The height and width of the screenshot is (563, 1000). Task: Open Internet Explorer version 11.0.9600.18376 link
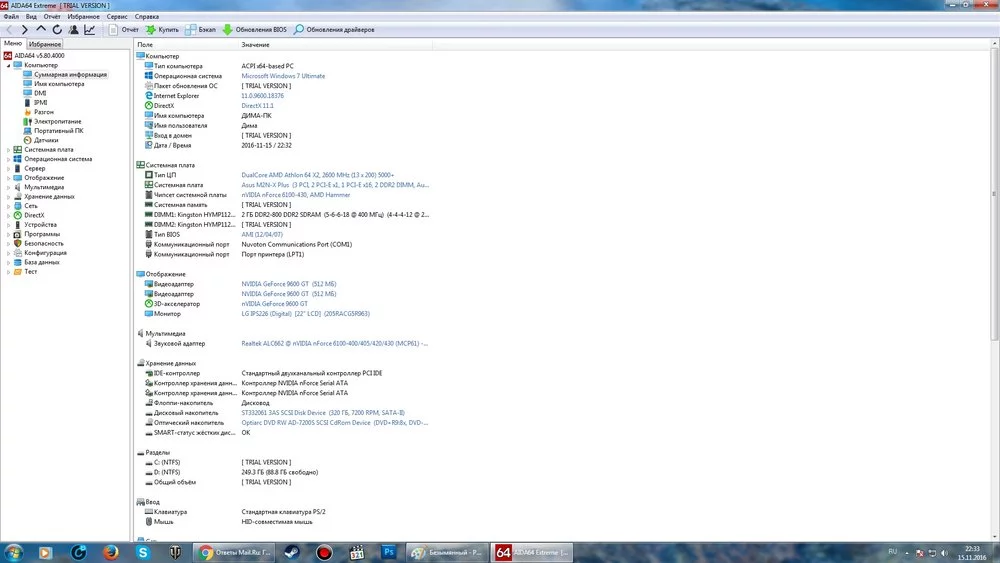pos(263,96)
